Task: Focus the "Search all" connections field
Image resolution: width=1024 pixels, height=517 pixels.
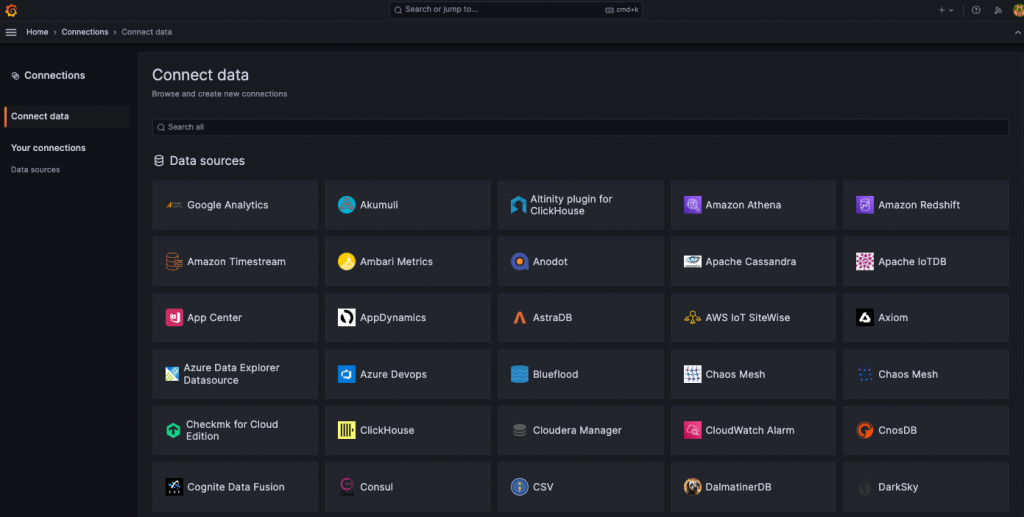Action: pos(580,127)
